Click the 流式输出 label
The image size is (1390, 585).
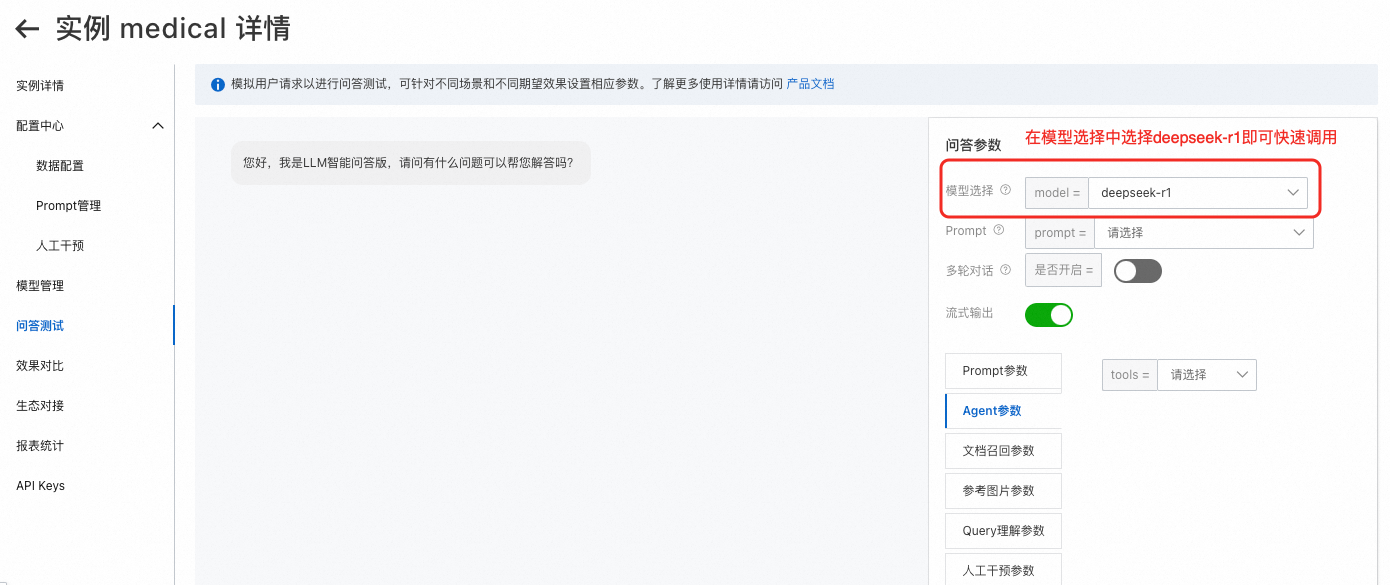pos(970,314)
